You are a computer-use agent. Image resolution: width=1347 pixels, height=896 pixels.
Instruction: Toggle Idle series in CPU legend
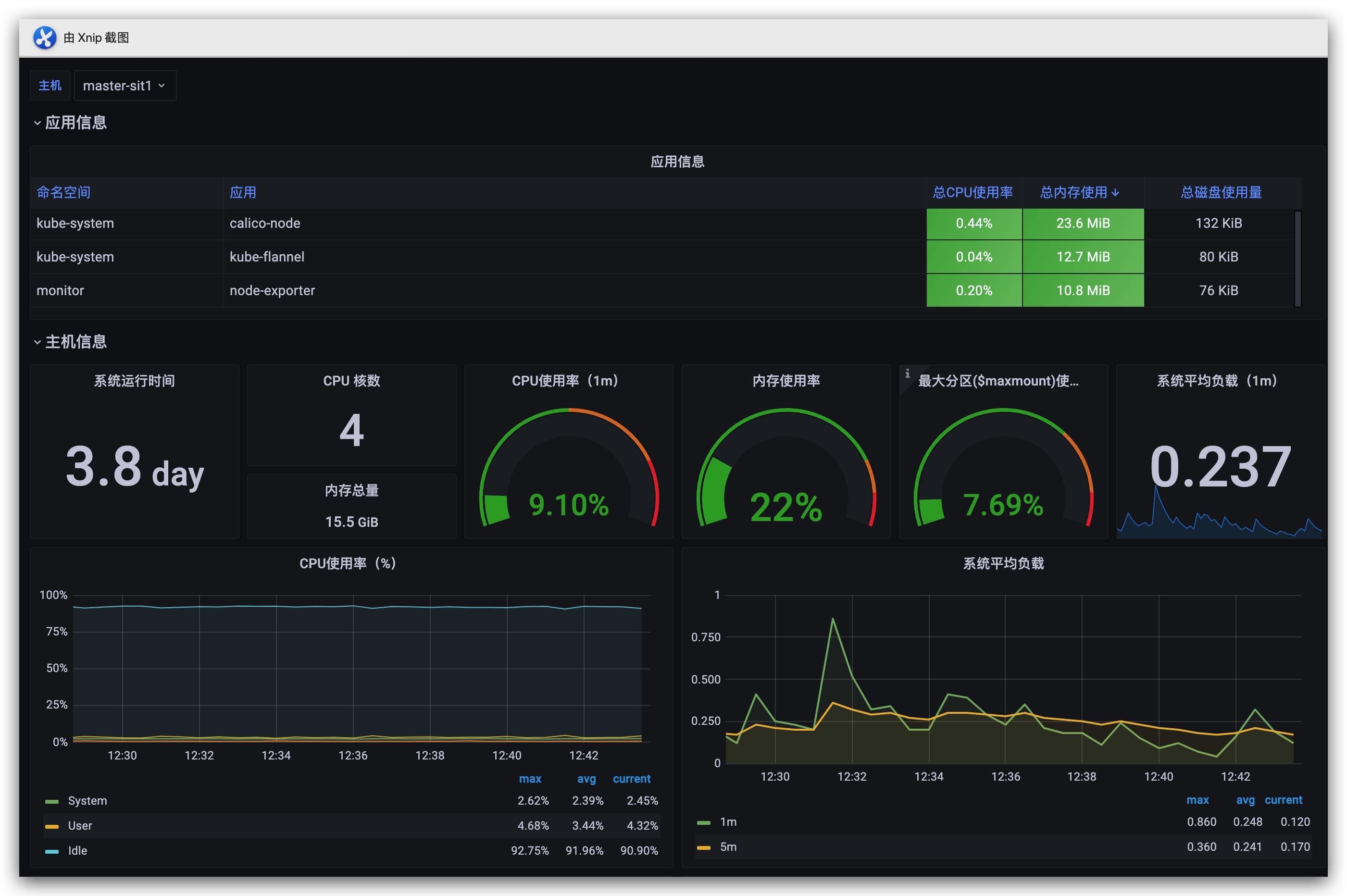click(77, 850)
